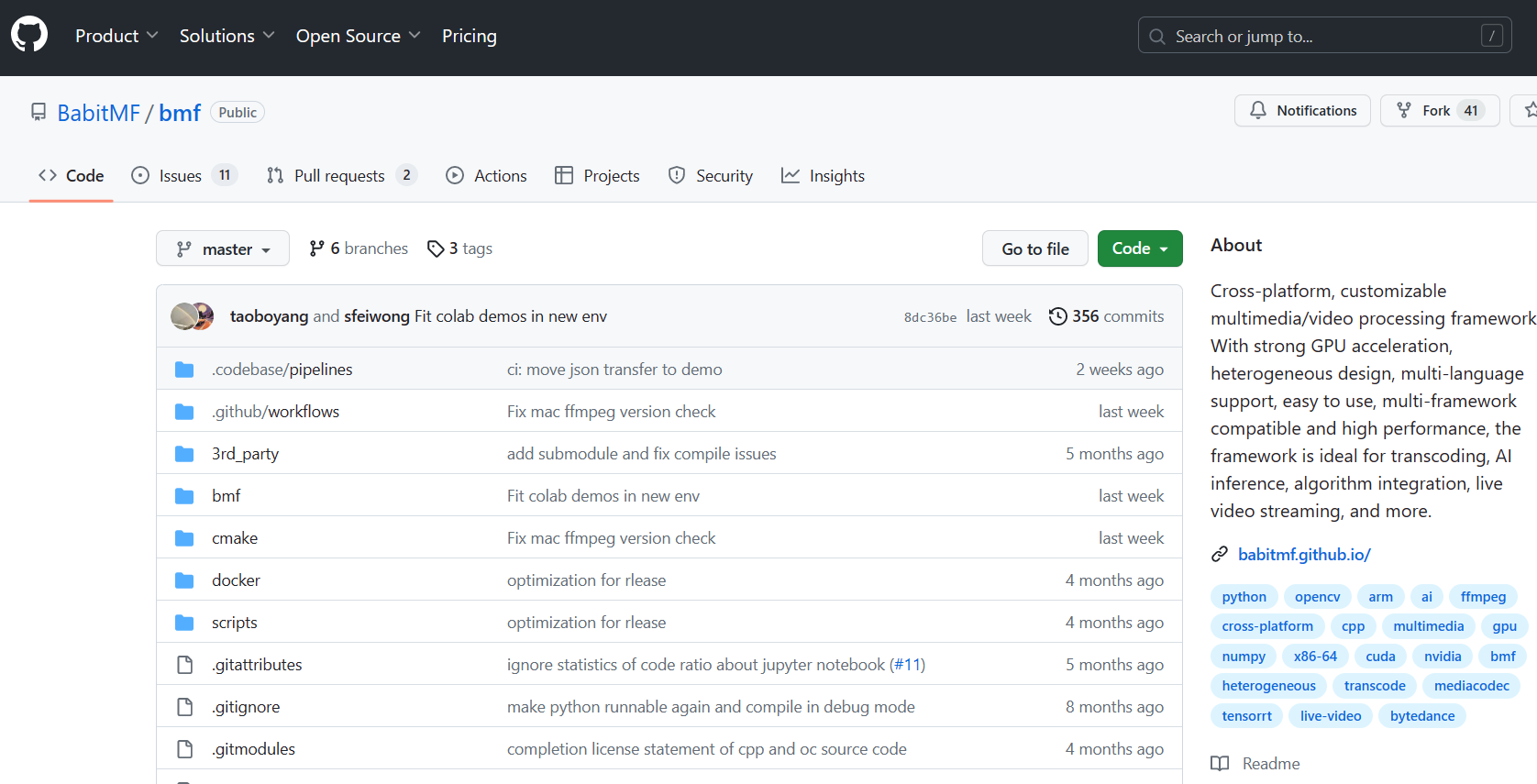Click the GitHub Octocat logo
Image resolution: width=1537 pixels, height=784 pixels.
tap(29, 35)
